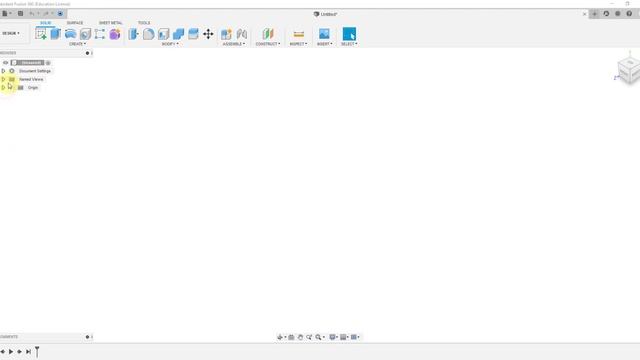This screenshot has width=640, height=360.
Task: Open the Design workspace dropdown
Action: click(11, 33)
